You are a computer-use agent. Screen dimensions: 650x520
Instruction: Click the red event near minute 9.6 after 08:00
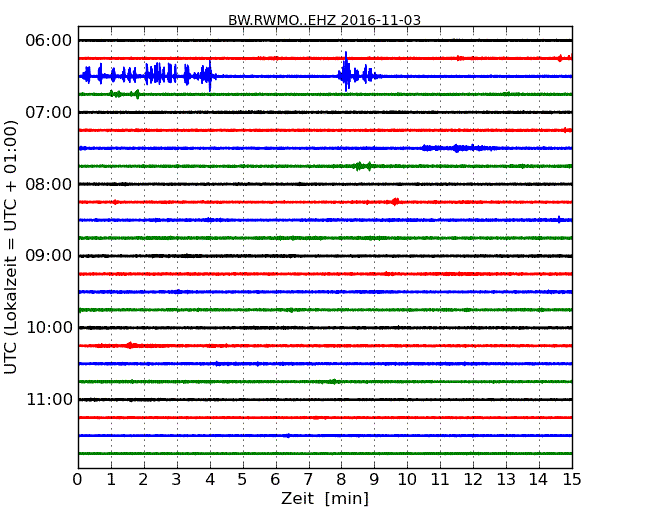coord(395,202)
